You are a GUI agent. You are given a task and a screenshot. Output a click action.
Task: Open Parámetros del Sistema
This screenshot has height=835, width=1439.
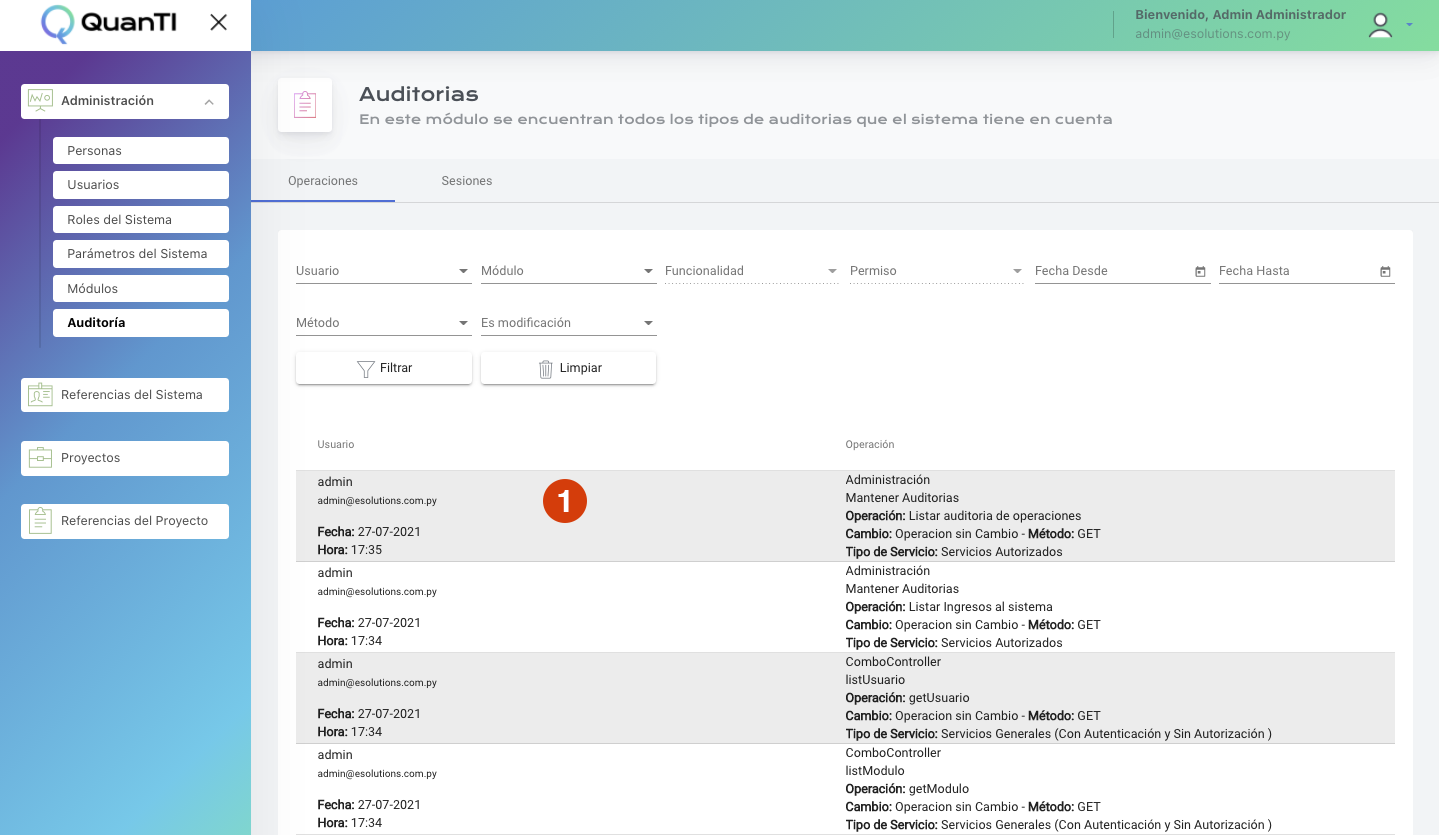click(141, 254)
